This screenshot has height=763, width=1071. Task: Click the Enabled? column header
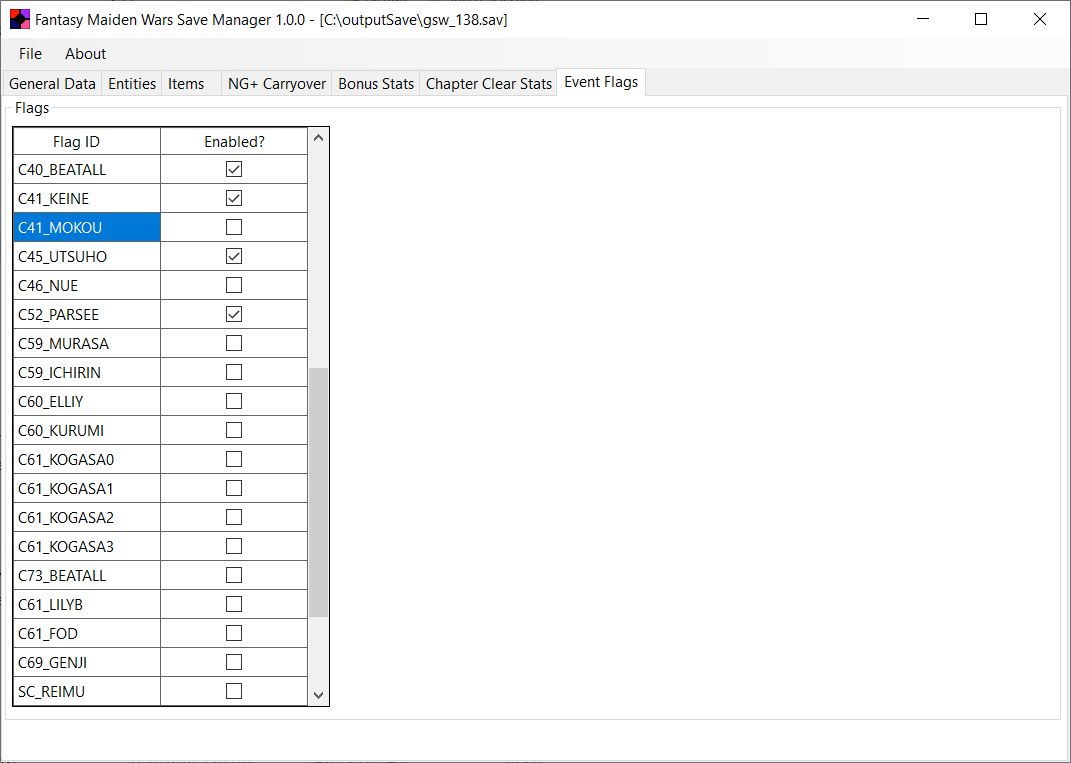click(x=234, y=141)
